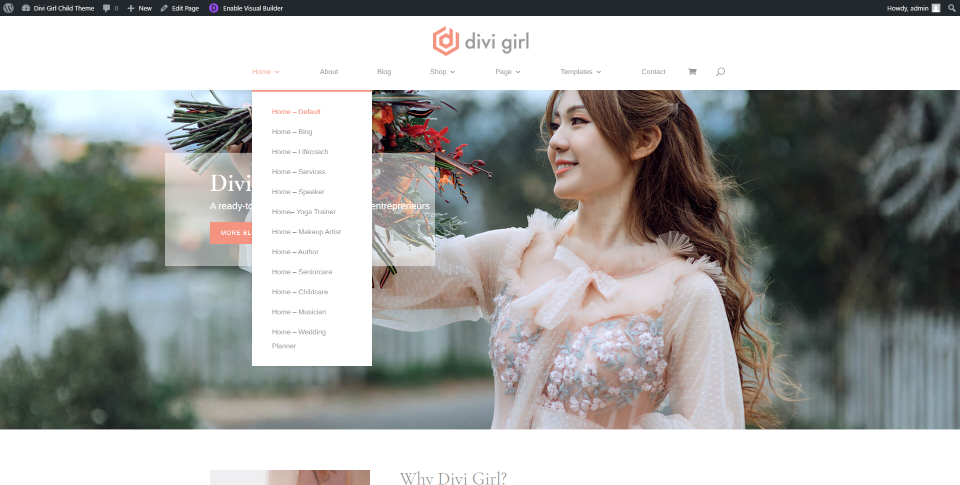Choose Home – Services entry
The width and height of the screenshot is (960, 485).
click(298, 172)
